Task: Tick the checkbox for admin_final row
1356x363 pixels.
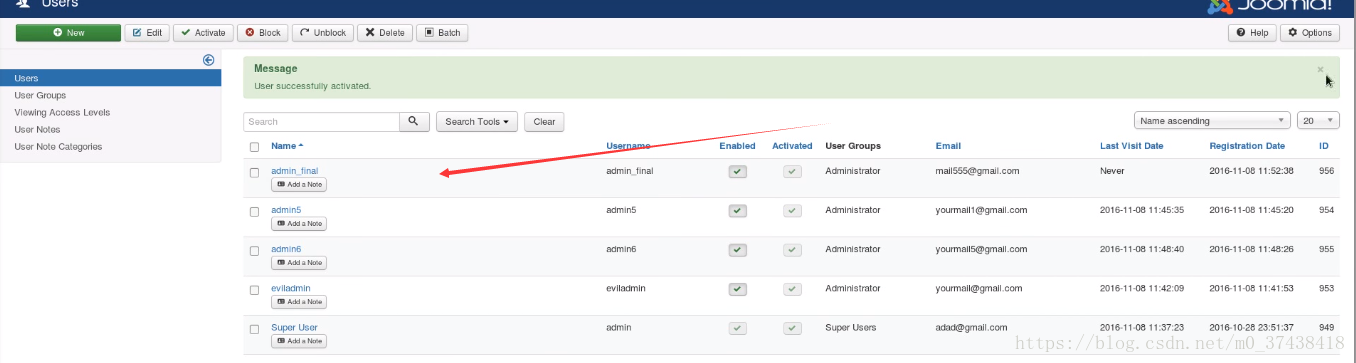Action: coord(254,172)
